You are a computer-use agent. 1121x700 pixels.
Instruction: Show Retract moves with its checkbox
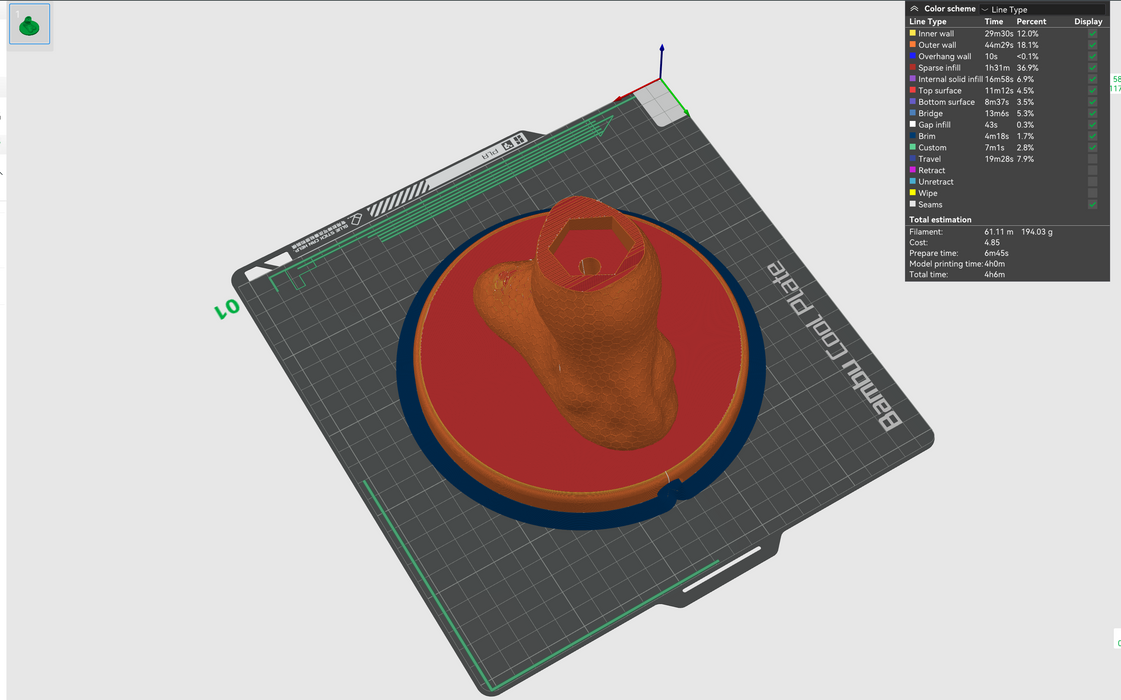tap(1092, 171)
